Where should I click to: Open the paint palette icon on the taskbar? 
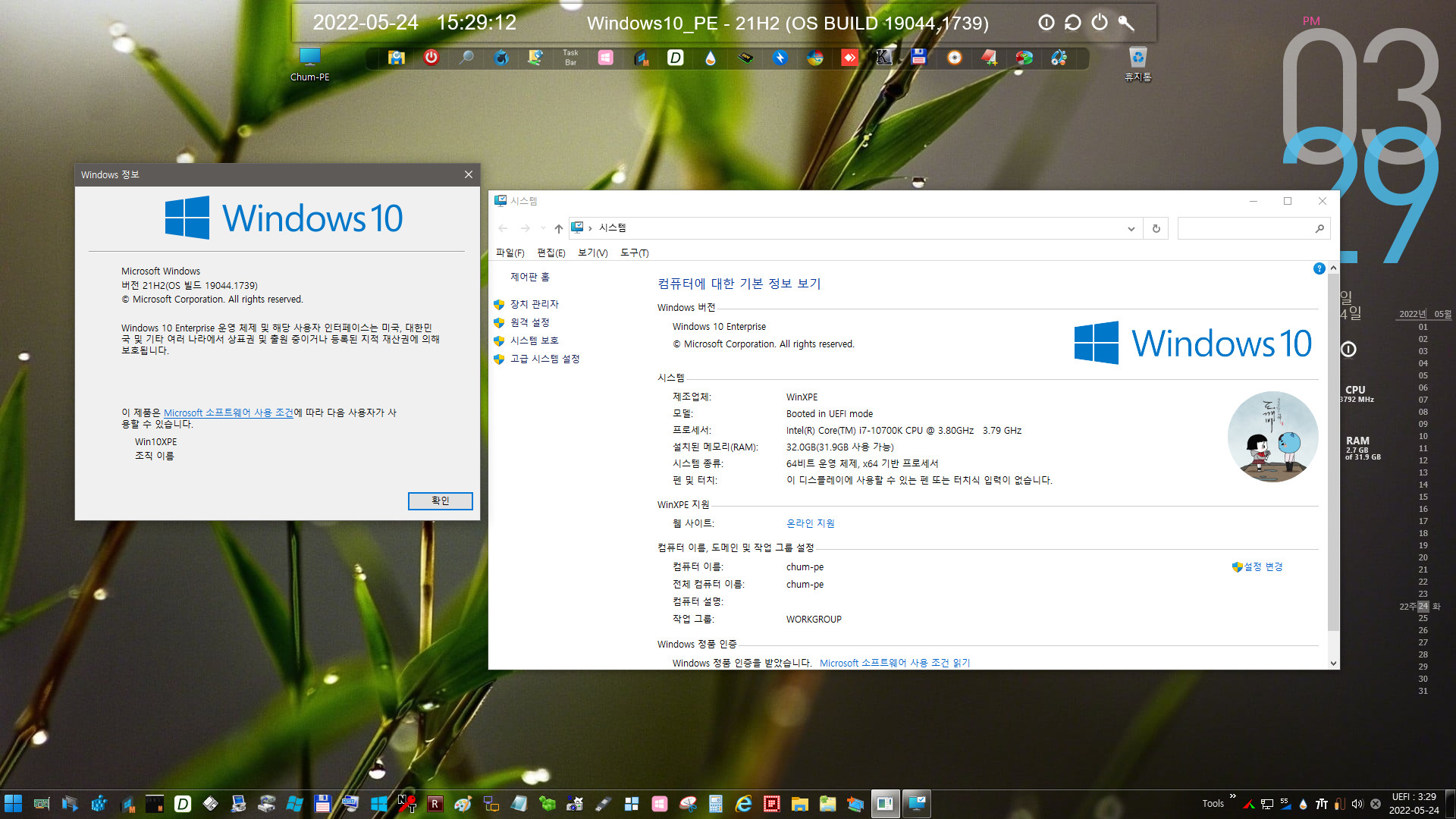[x=463, y=804]
